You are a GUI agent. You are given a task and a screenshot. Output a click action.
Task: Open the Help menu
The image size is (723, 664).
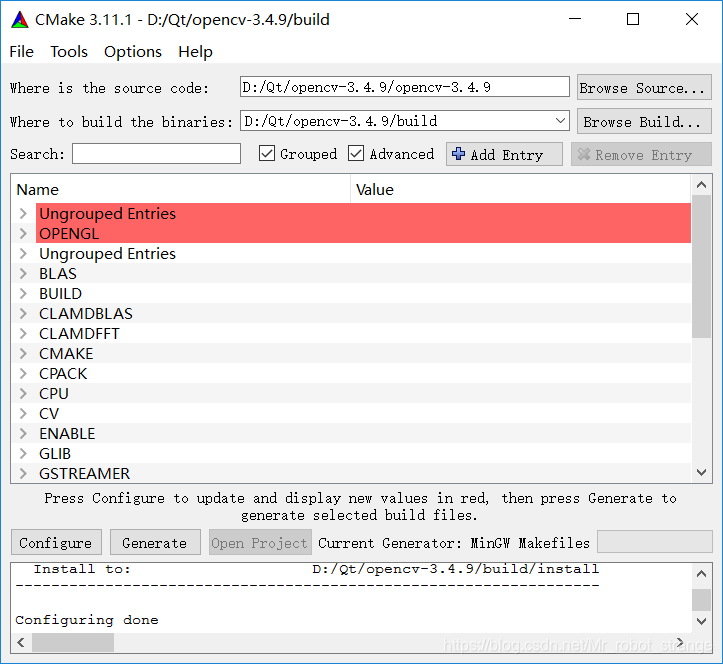[196, 52]
